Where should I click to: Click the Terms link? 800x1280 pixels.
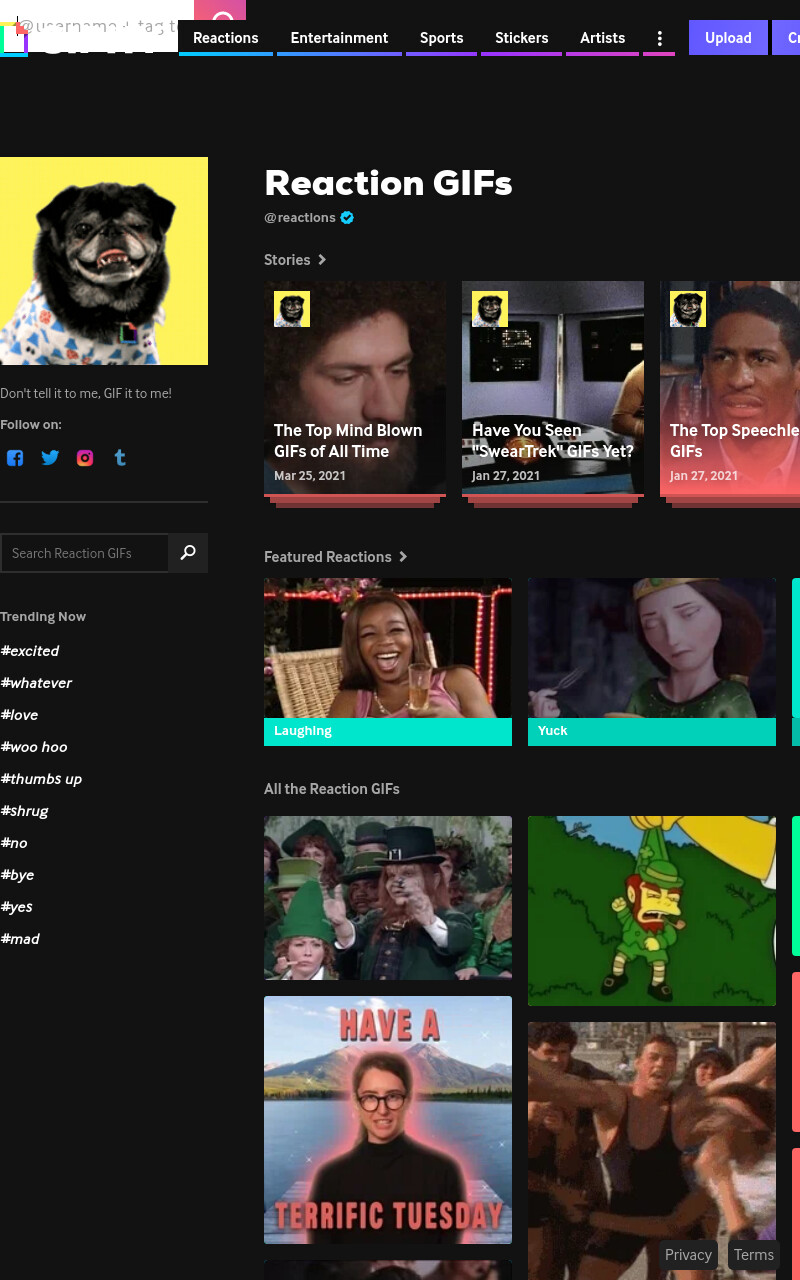(x=753, y=1255)
